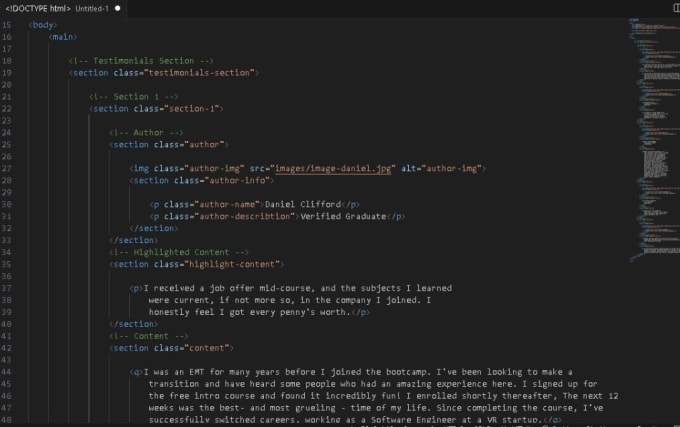The width and height of the screenshot is (680, 427).
Task: Click the text 'Verified Graduate'
Action: point(343,217)
